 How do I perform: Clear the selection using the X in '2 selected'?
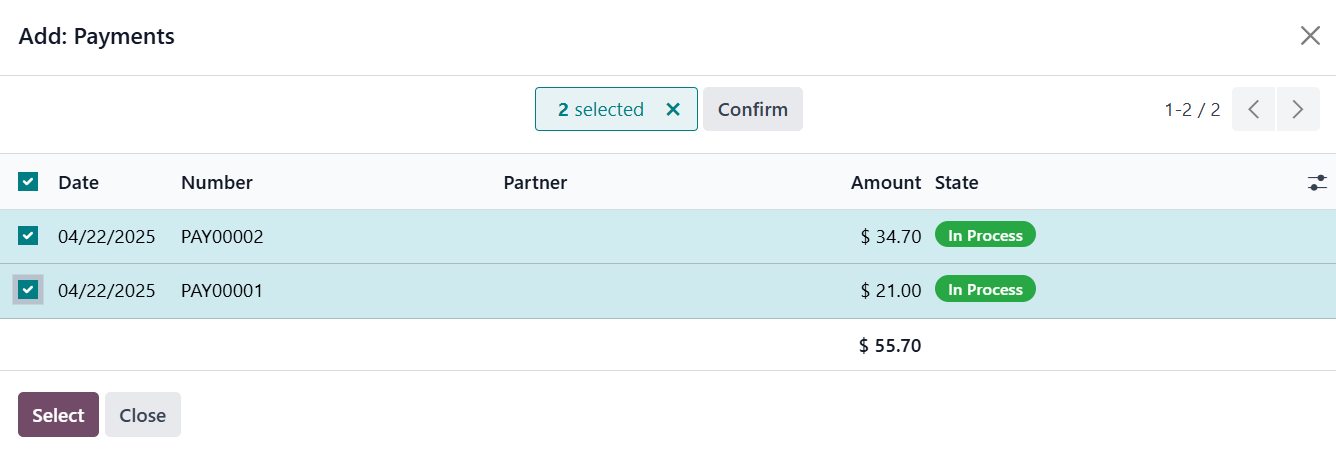point(673,110)
